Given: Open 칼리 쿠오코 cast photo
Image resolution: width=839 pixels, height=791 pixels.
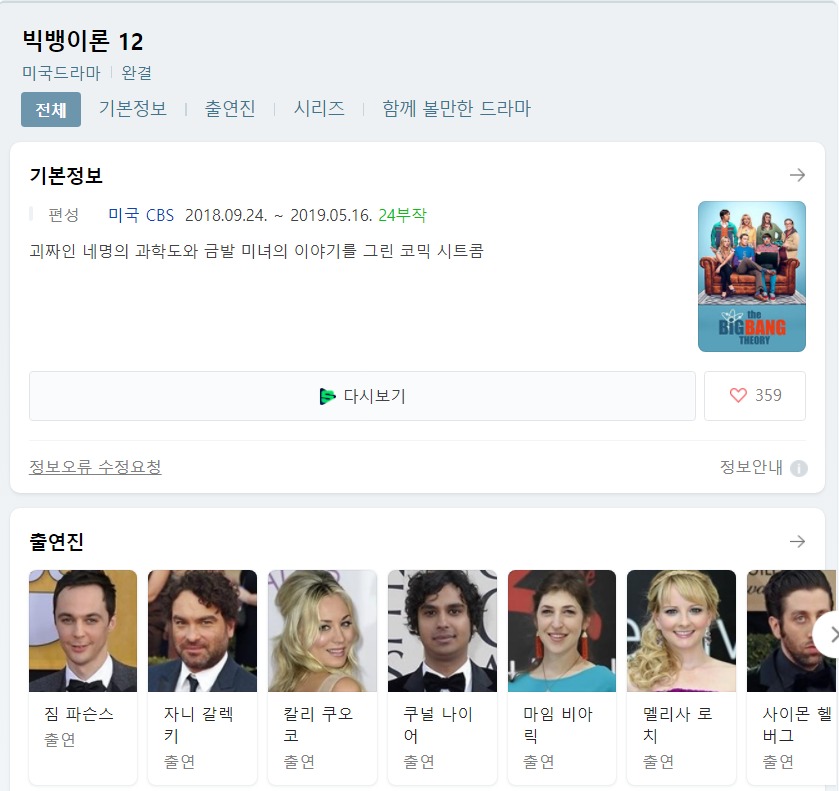Looking at the screenshot, I should [322, 631].
